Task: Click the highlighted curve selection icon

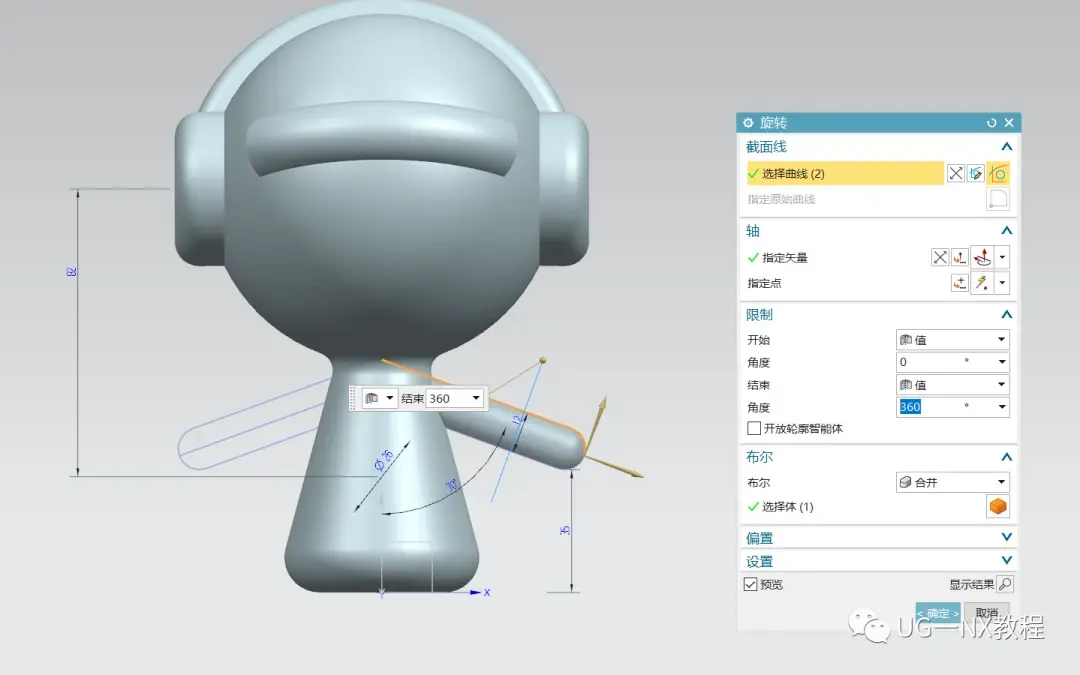Action: point(998,174)
